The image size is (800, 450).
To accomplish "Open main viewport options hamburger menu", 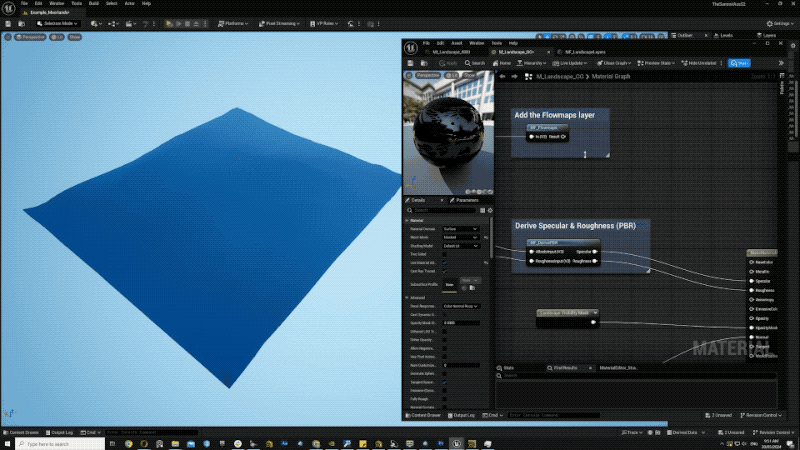I will [x=8, y=37].
